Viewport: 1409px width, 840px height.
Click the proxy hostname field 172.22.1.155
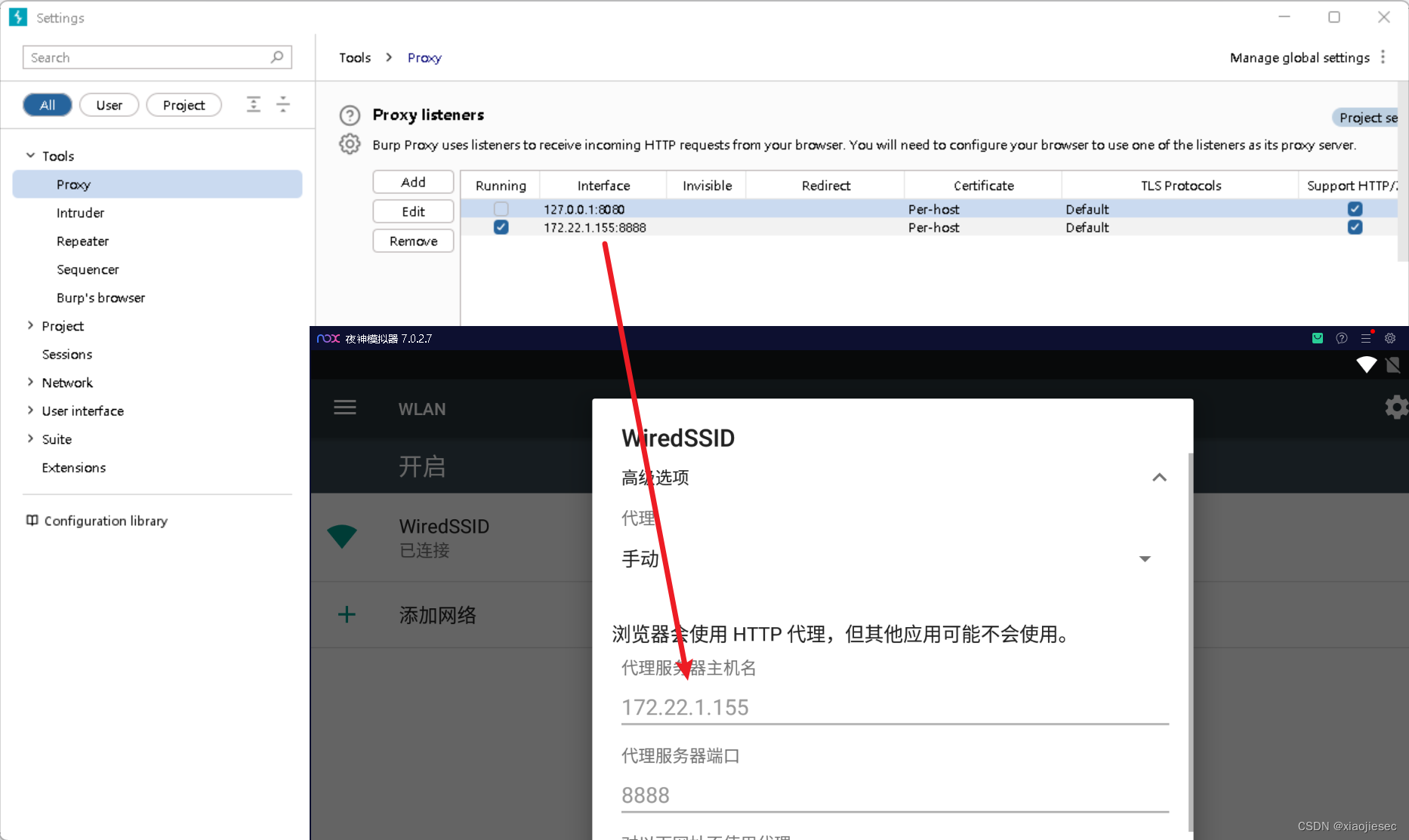click(895, 707)
